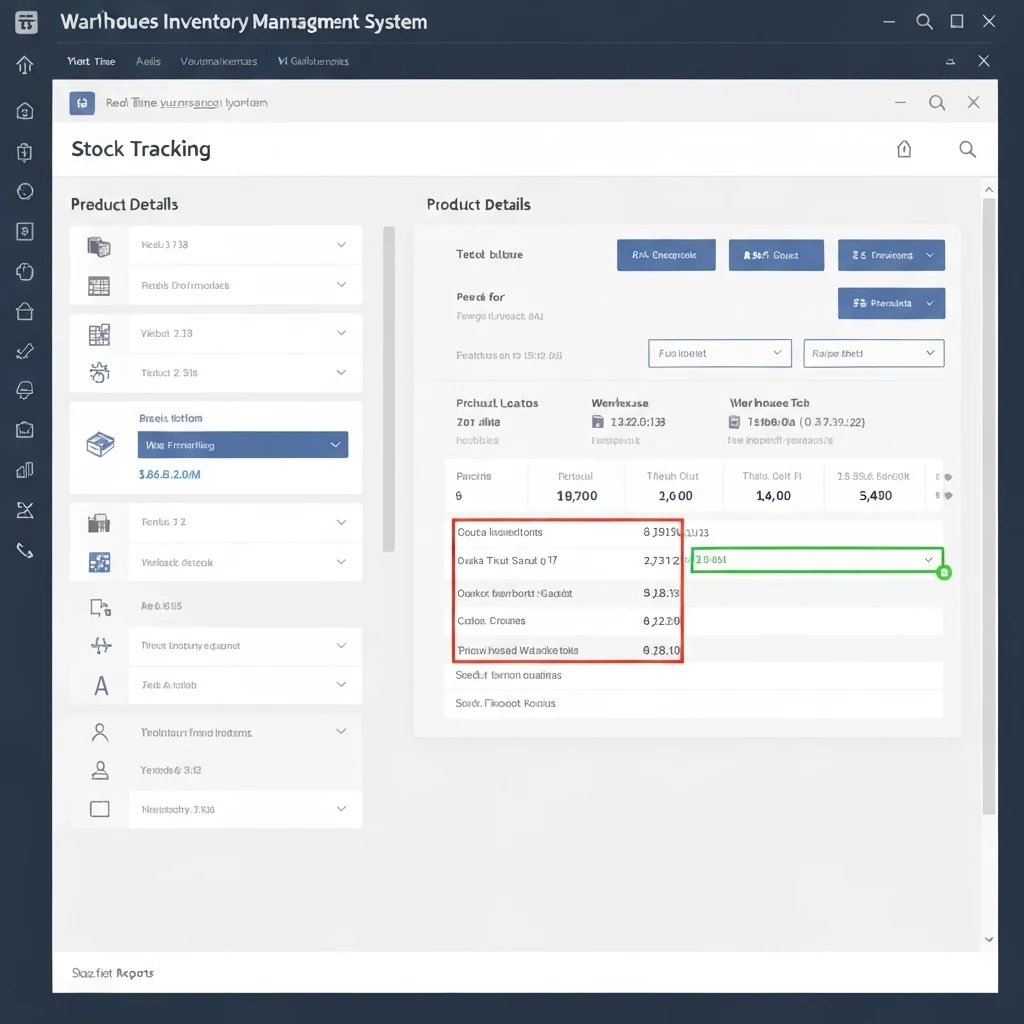Switch to the "VI Gailbtenoits" tab
This screenshot has height=1024, width=1024.
[313, 61]
